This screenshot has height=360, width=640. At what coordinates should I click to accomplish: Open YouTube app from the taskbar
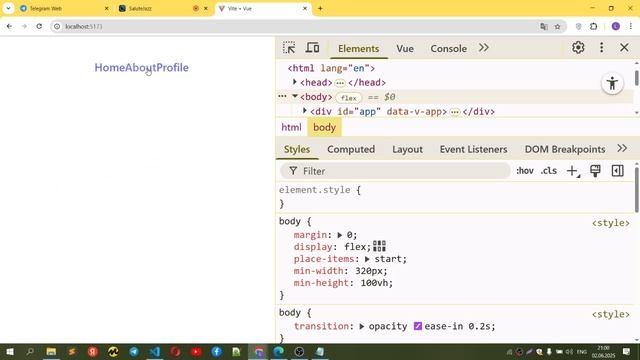click(x=196, y=351)
